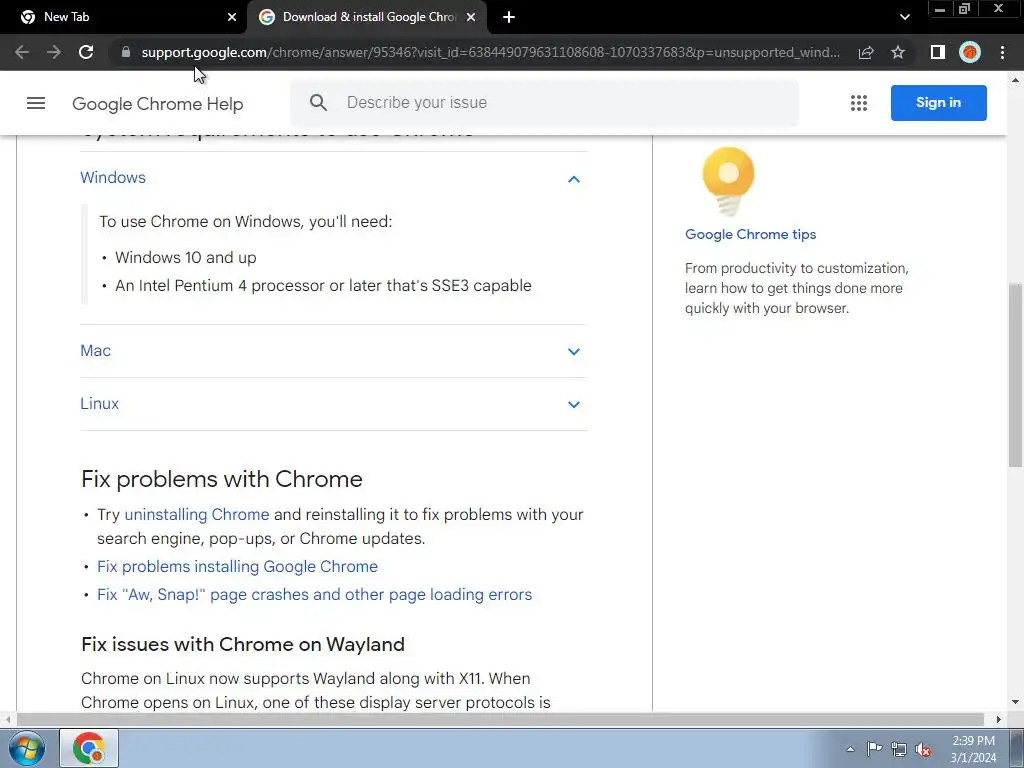Click the Fix problems with Chrome heading
1024x768 pixels.
click(221, 479)
